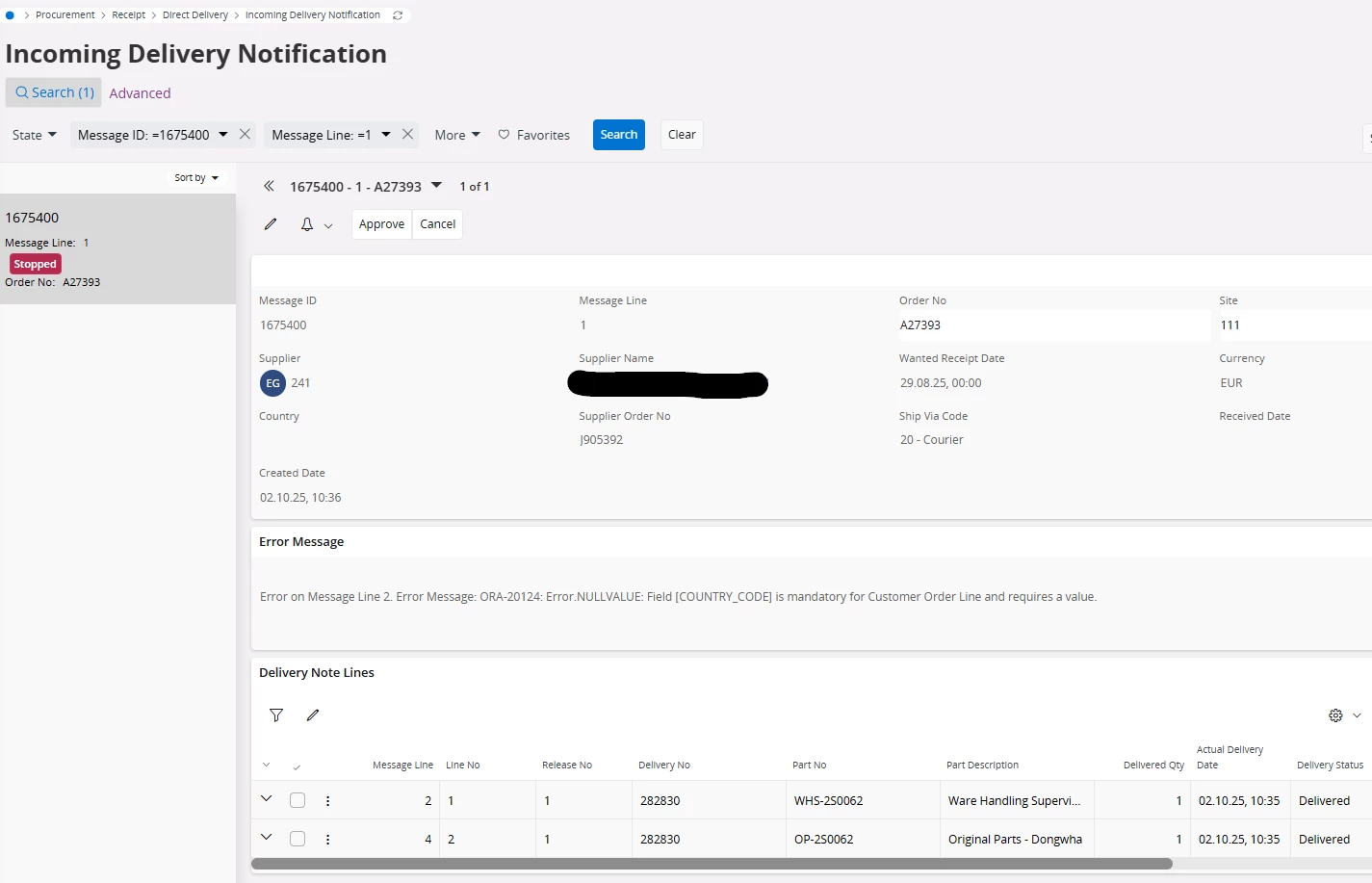
Task: Go to Direct Delivery in the breadcrumb
Action: click(195, 15)
